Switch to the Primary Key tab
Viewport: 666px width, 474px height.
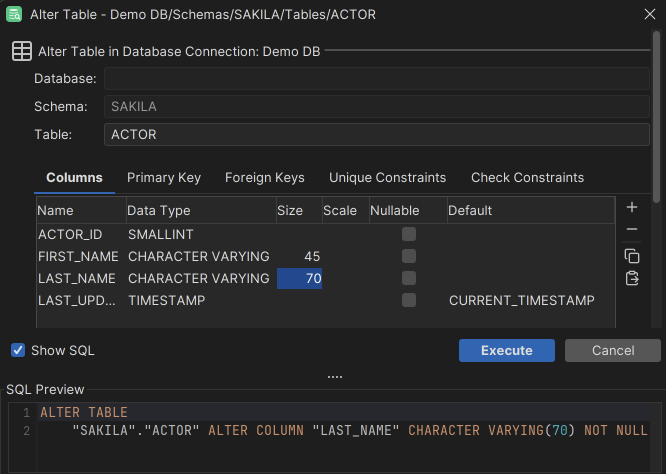164,178
